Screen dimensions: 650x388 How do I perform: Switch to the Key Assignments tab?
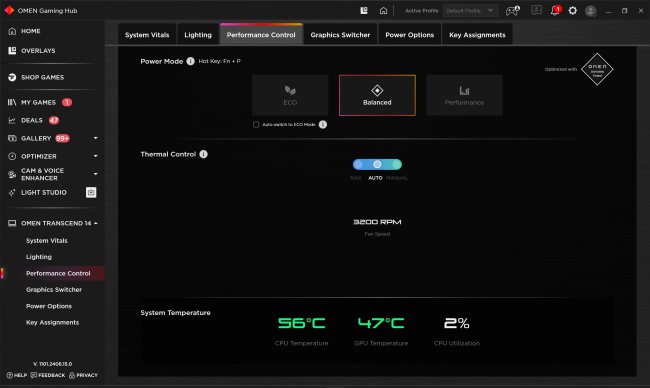click(477, 35)
